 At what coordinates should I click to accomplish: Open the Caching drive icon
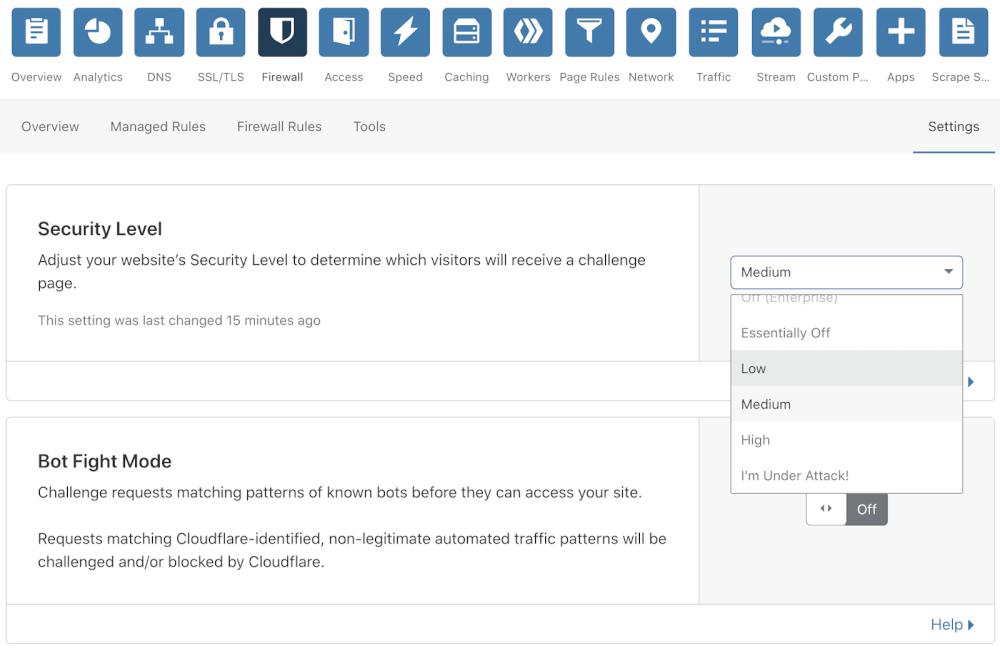tap(467, 33)
